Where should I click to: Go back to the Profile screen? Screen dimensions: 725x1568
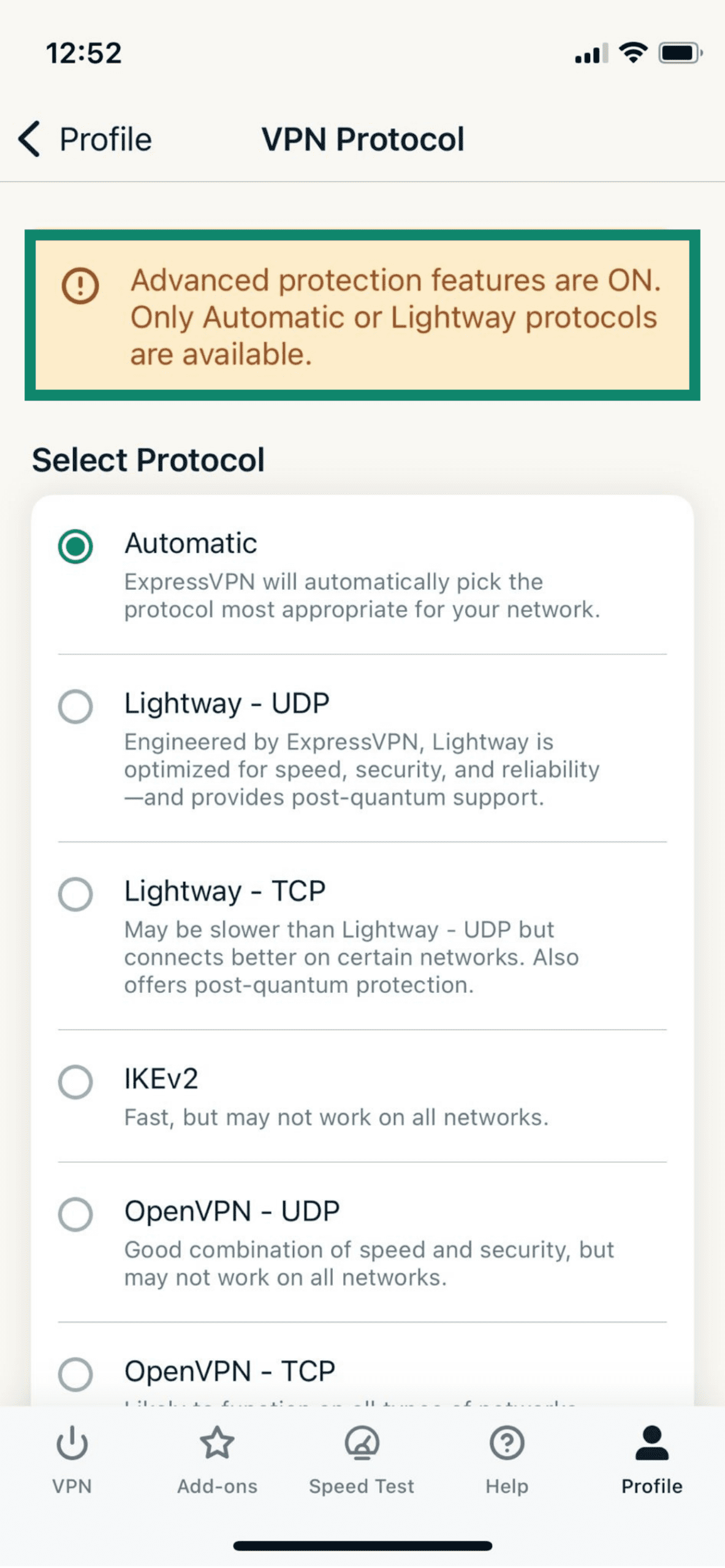86,138
